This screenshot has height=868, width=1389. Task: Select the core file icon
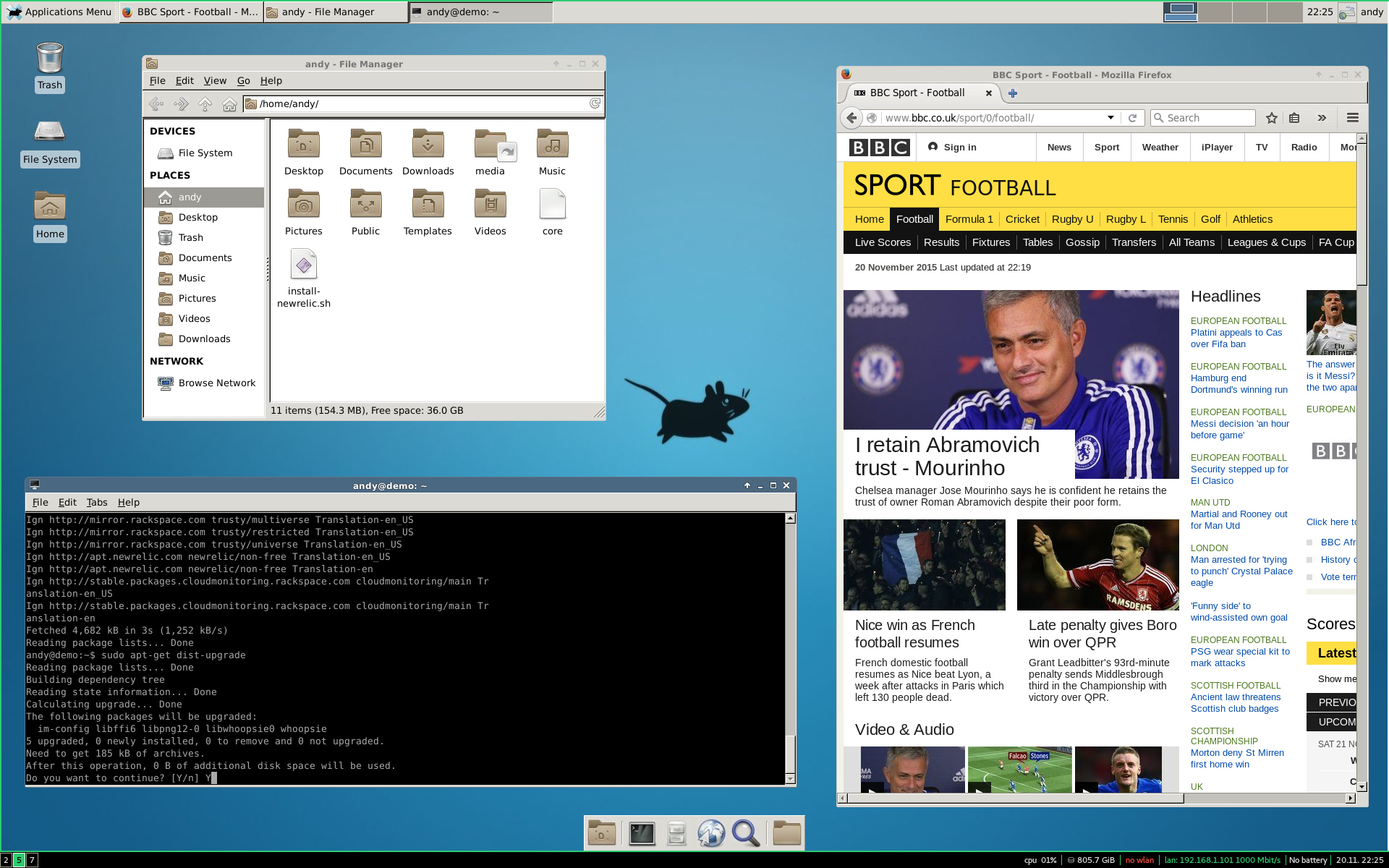(553, 204)
